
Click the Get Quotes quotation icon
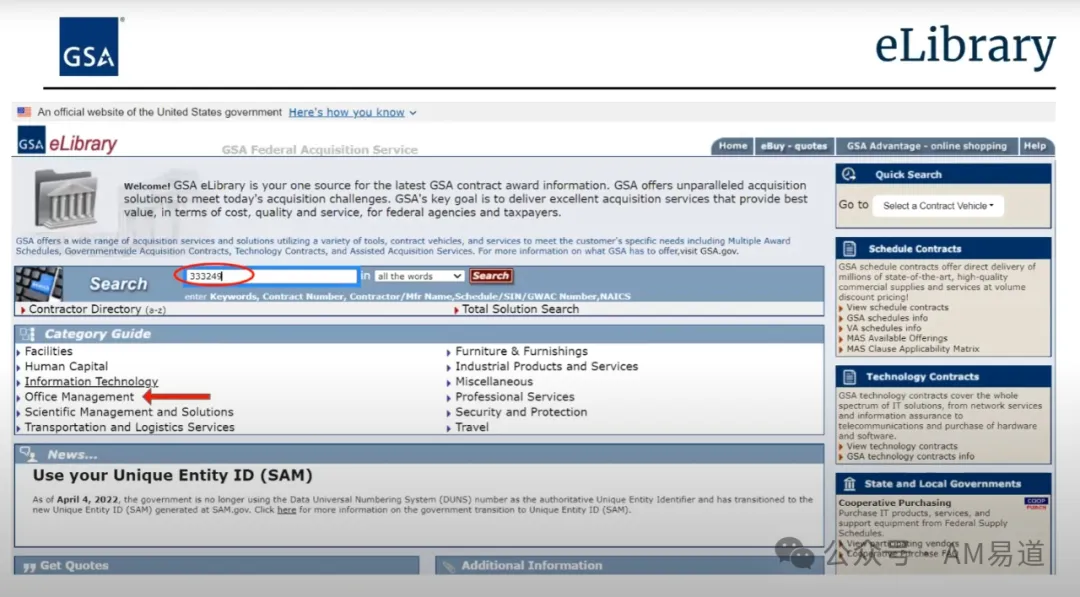29,566
